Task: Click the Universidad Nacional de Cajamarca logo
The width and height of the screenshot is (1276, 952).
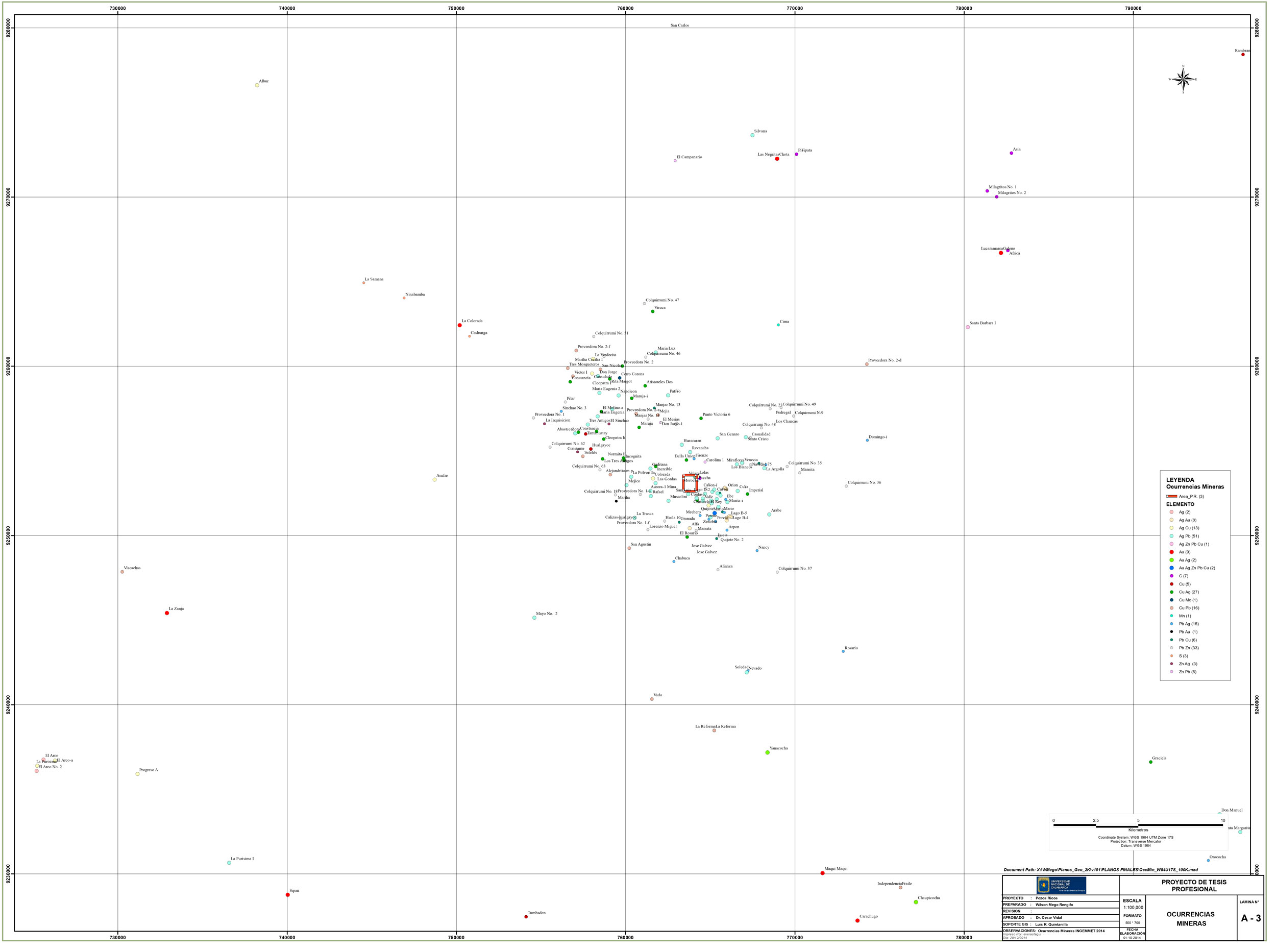Action: (1061, 885)
